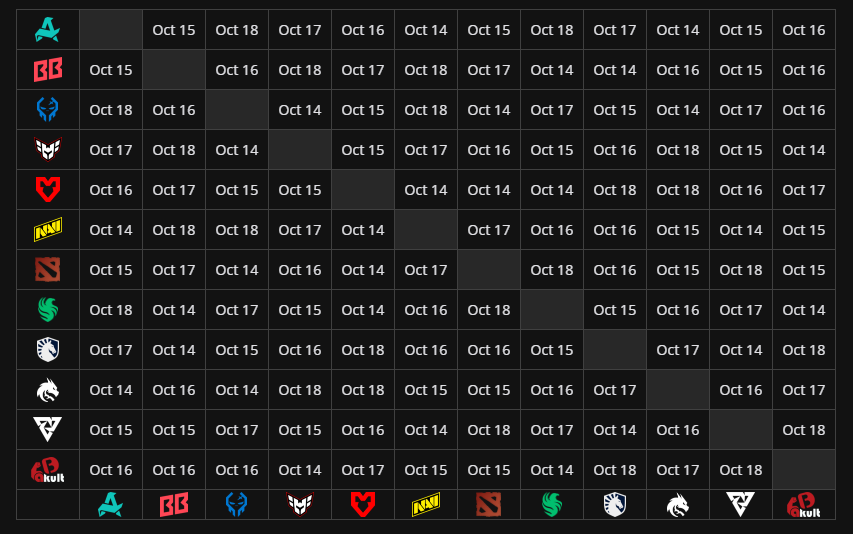Click the Team Liquid logo in the bottom row

click(x=615, y=505)
